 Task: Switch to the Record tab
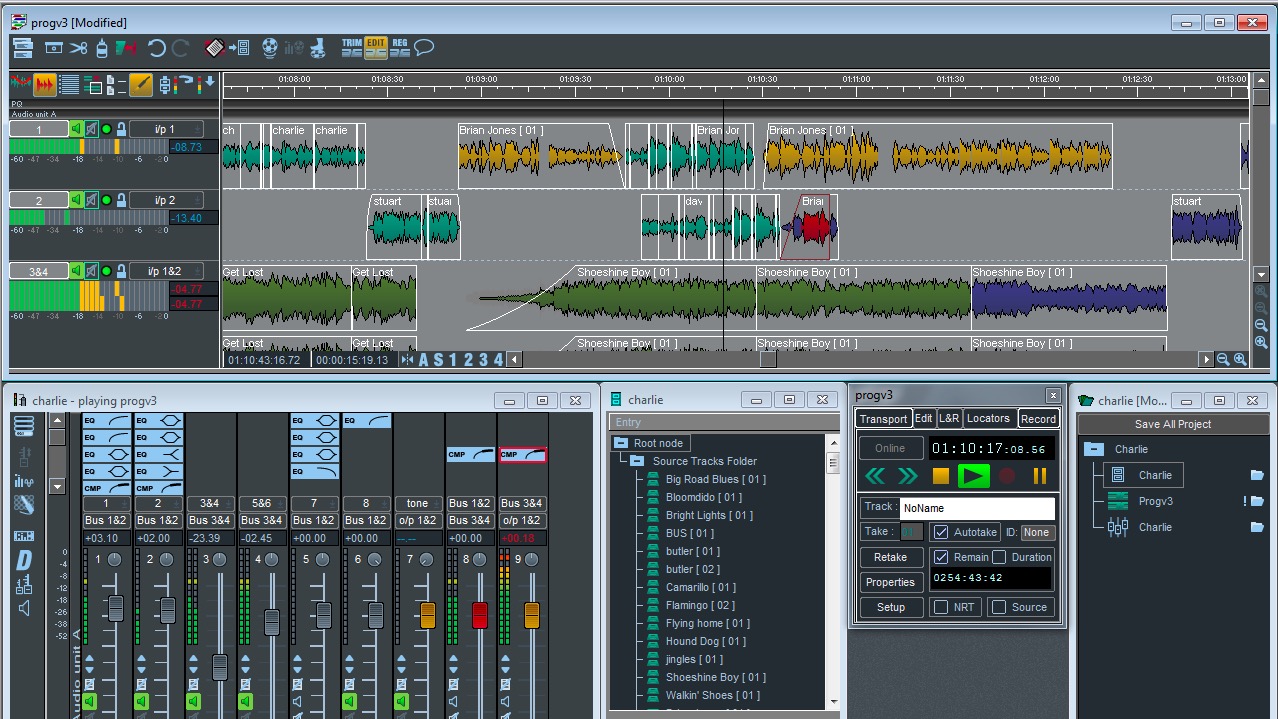1038,419
